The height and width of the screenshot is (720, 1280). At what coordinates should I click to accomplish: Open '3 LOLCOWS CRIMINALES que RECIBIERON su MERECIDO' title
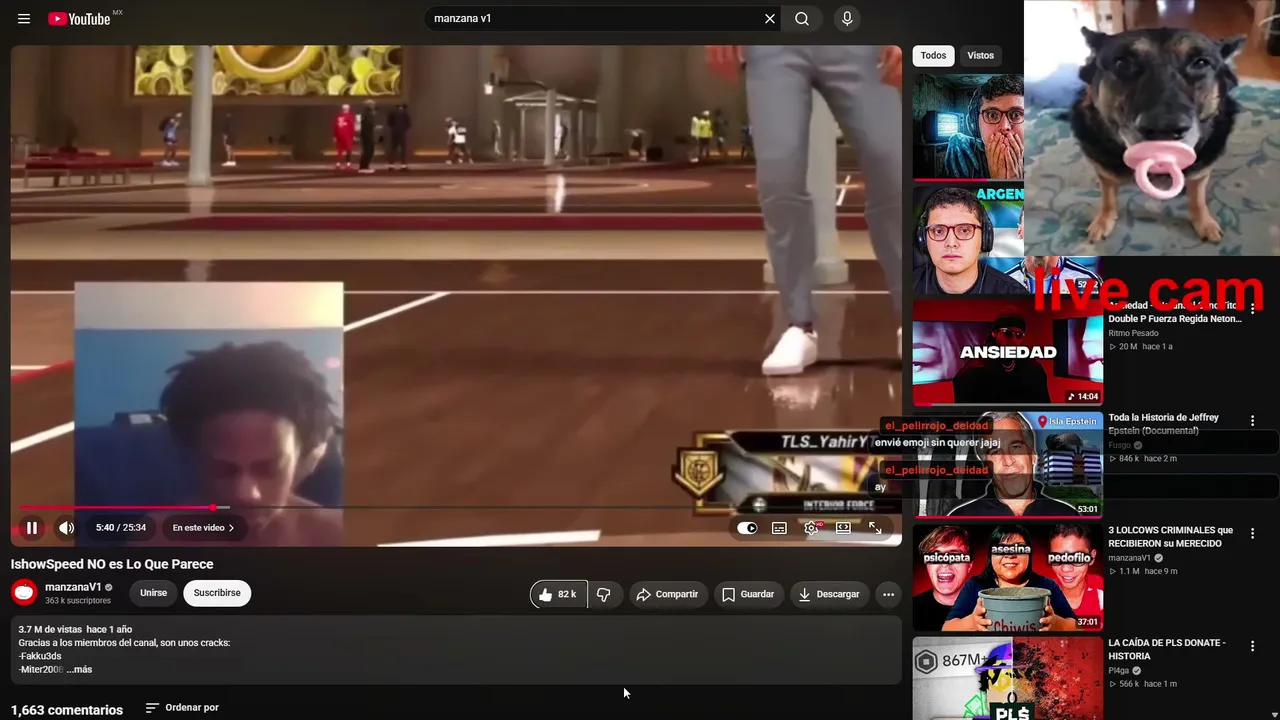pyautogui.click(x=1170, y=537)
